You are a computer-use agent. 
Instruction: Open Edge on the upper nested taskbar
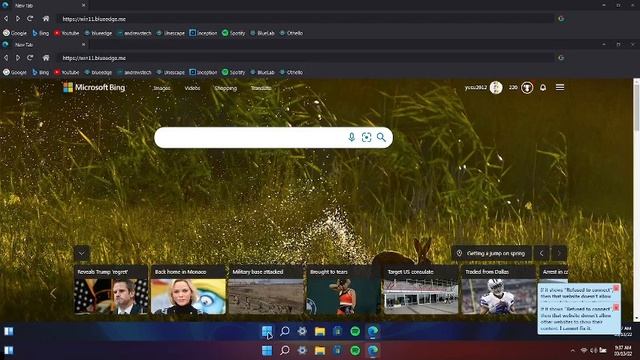pyautogui.click(x=373, y=331)
